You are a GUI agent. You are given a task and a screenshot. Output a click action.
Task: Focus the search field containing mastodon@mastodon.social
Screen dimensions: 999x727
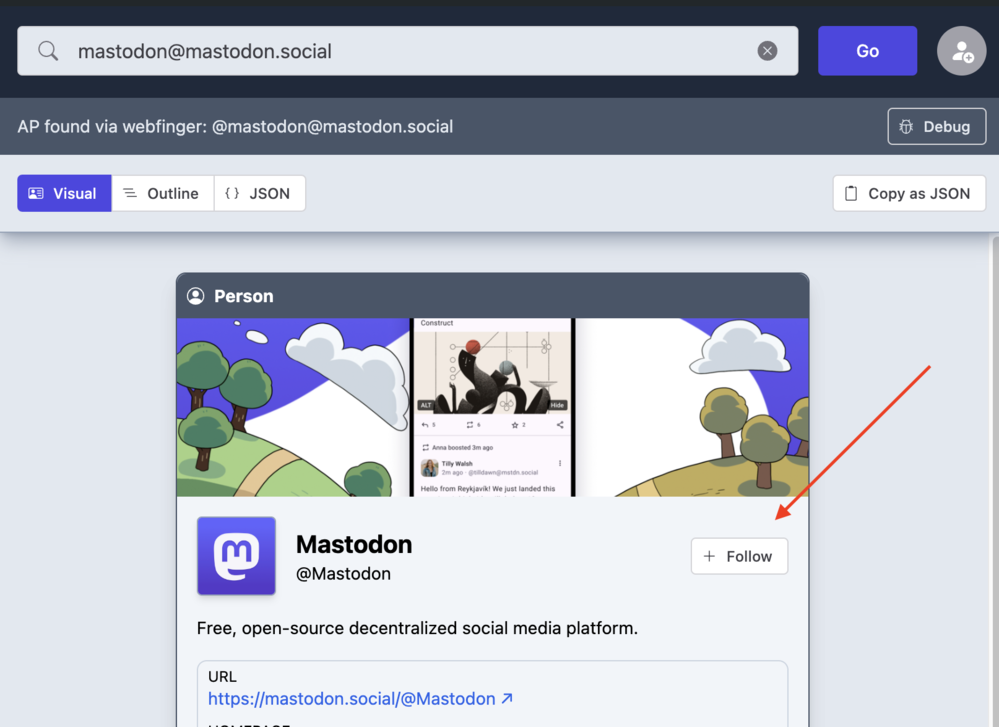[400, 51]
